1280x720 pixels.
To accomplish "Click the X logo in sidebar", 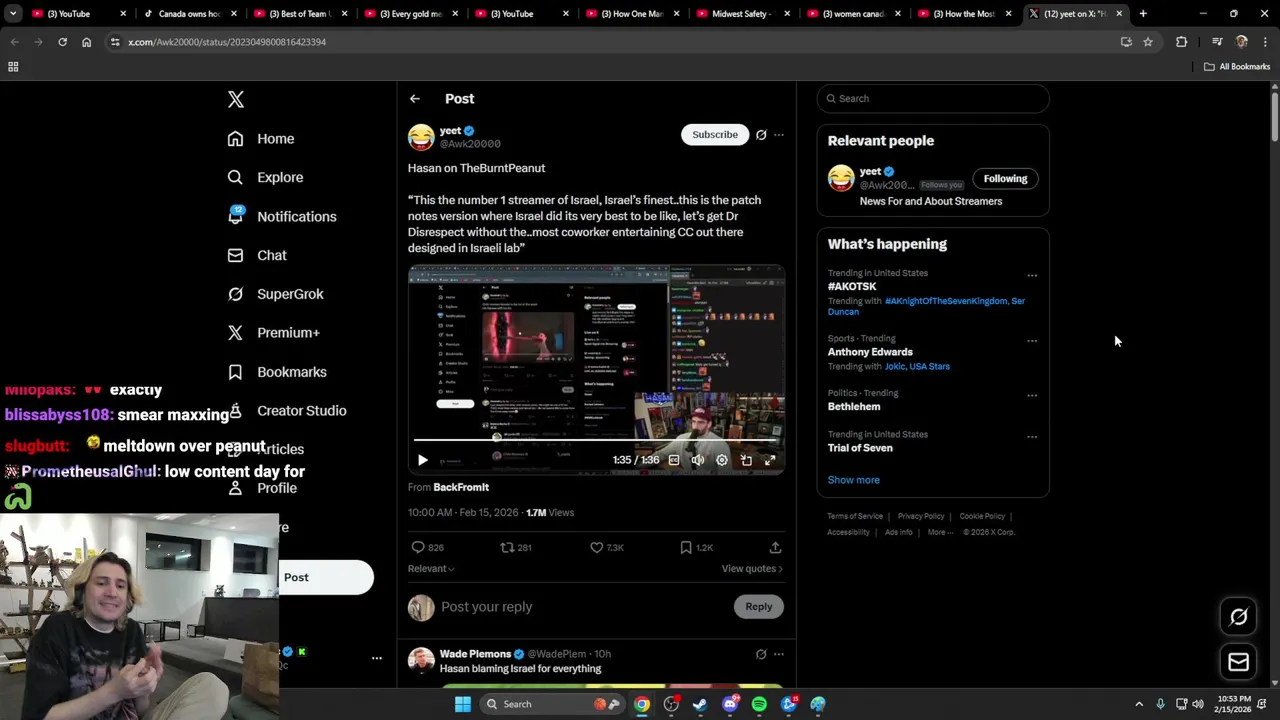I will (236, 99).
